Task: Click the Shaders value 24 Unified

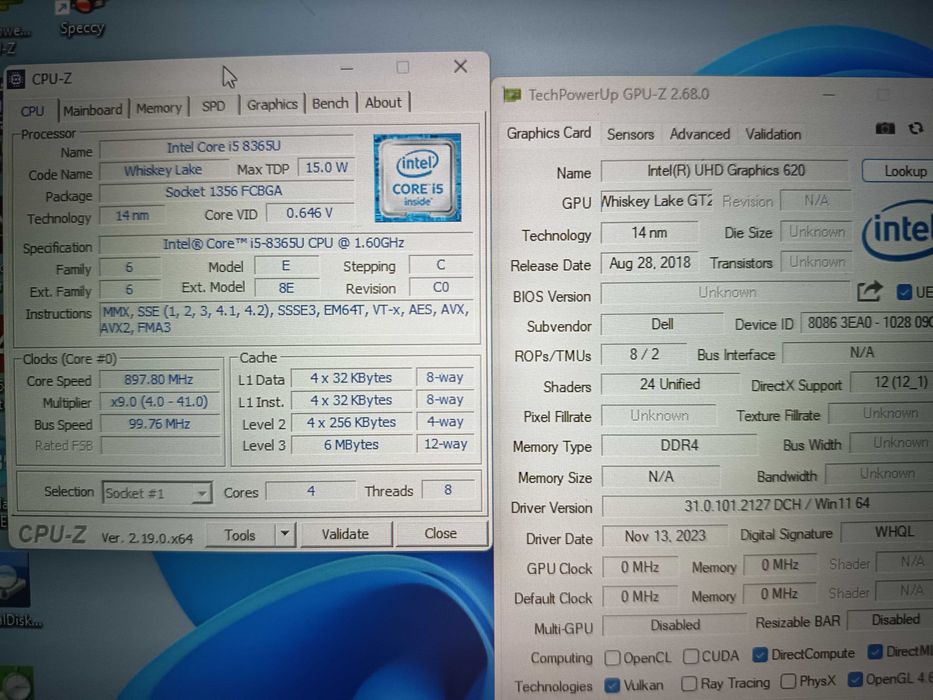Action: tap(669, 385)
